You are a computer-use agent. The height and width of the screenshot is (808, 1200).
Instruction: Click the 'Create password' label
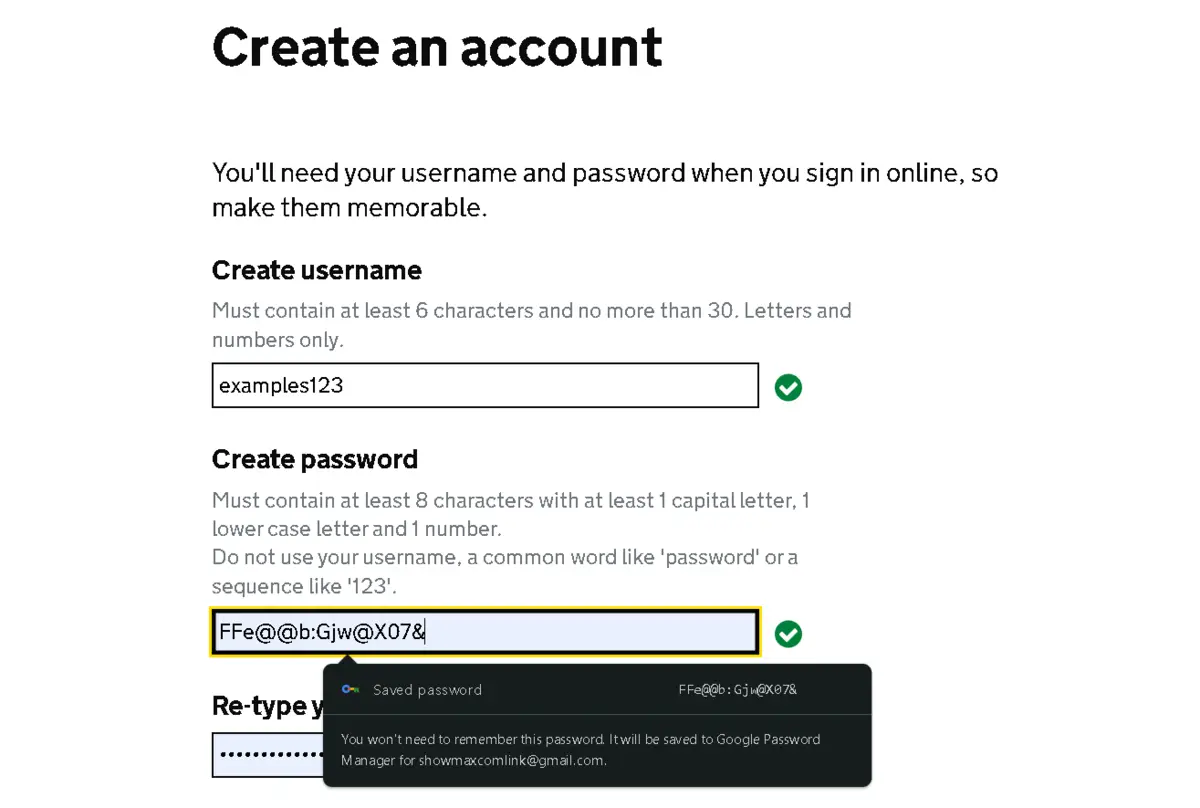[315, 460]
